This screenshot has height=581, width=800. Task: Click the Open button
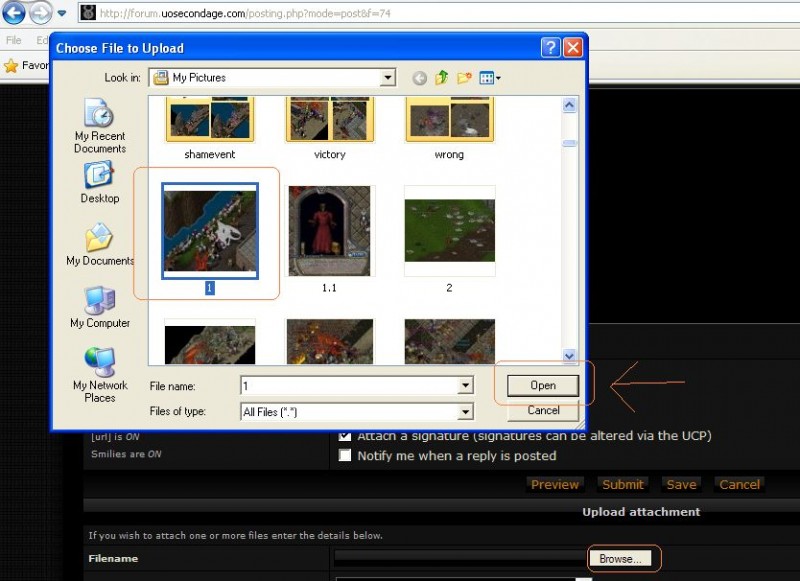(x=543, y=385)
